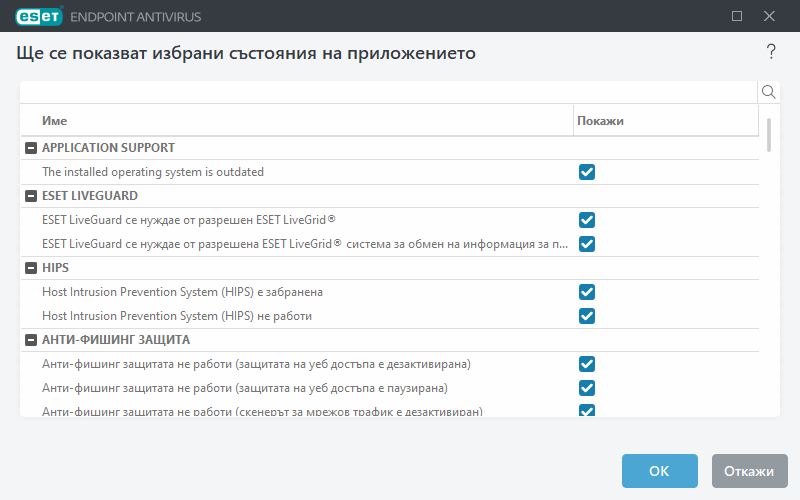Collapse АНТИ-ФИШИНГ ЗАЩИТА group
The height and width of the screenshot is (500, 800).
[30, 340]
